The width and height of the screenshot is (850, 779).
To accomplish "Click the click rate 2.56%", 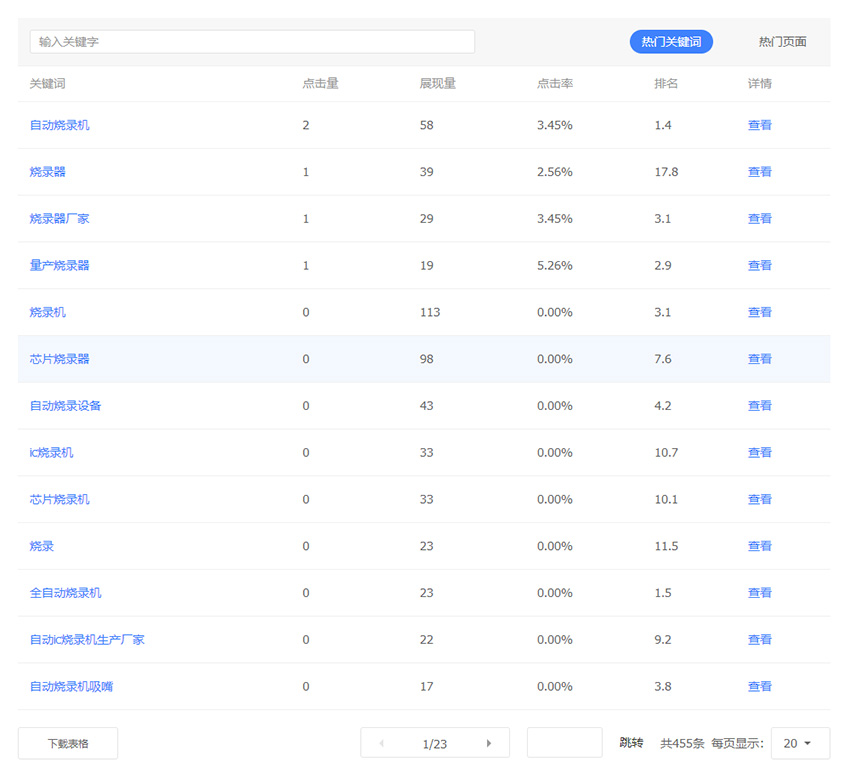I will (x=555, y=172).
